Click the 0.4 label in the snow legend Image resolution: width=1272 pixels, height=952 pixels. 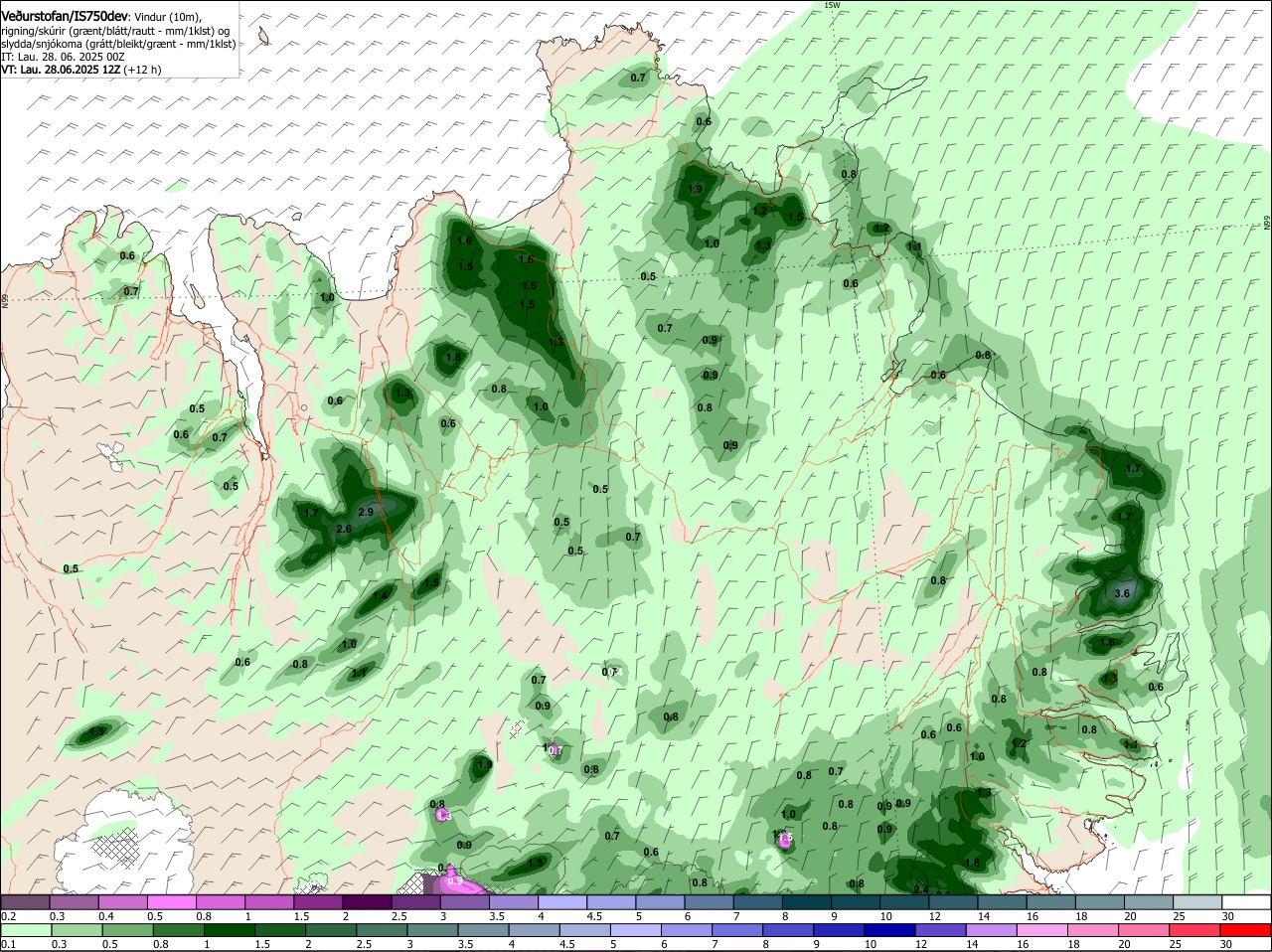tap(106, 915)
